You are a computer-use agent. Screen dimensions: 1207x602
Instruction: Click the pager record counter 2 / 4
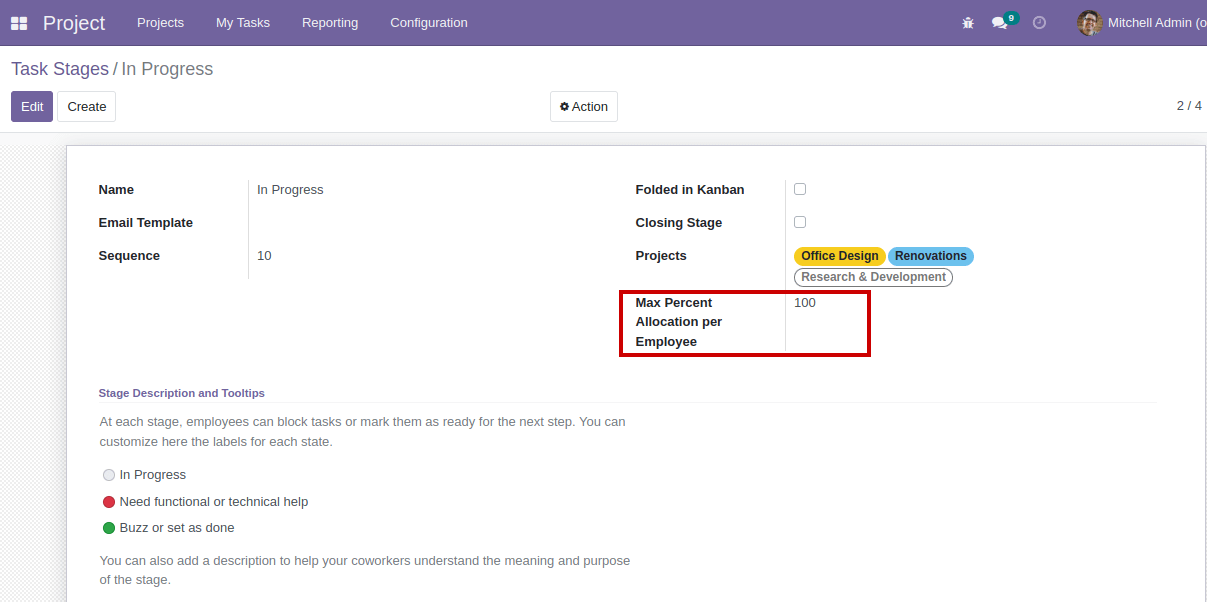click(x=1188, y=106)
